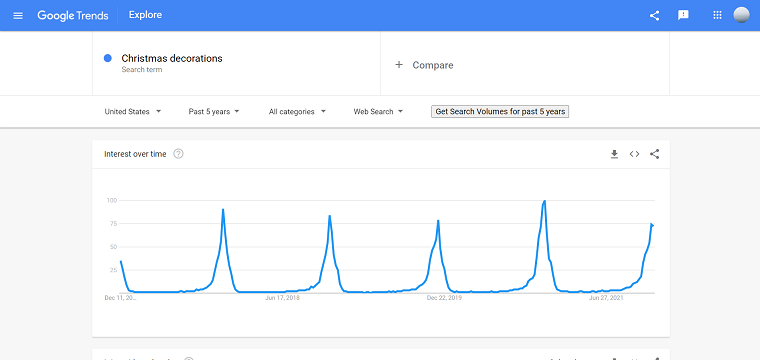This screenshot has height=360, width=760.
Task: Download the Interest over time CSV
Action: 614,154
